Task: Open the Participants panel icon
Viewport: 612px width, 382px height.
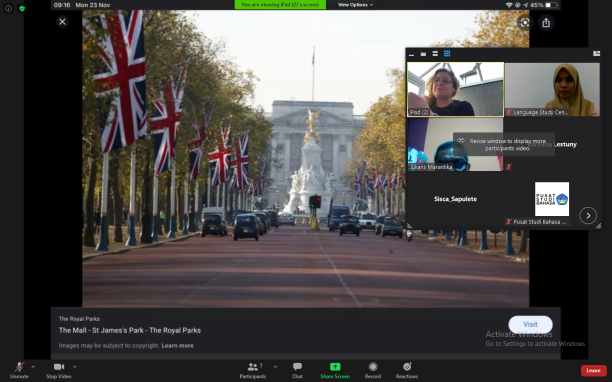Action: pos(253,367)
